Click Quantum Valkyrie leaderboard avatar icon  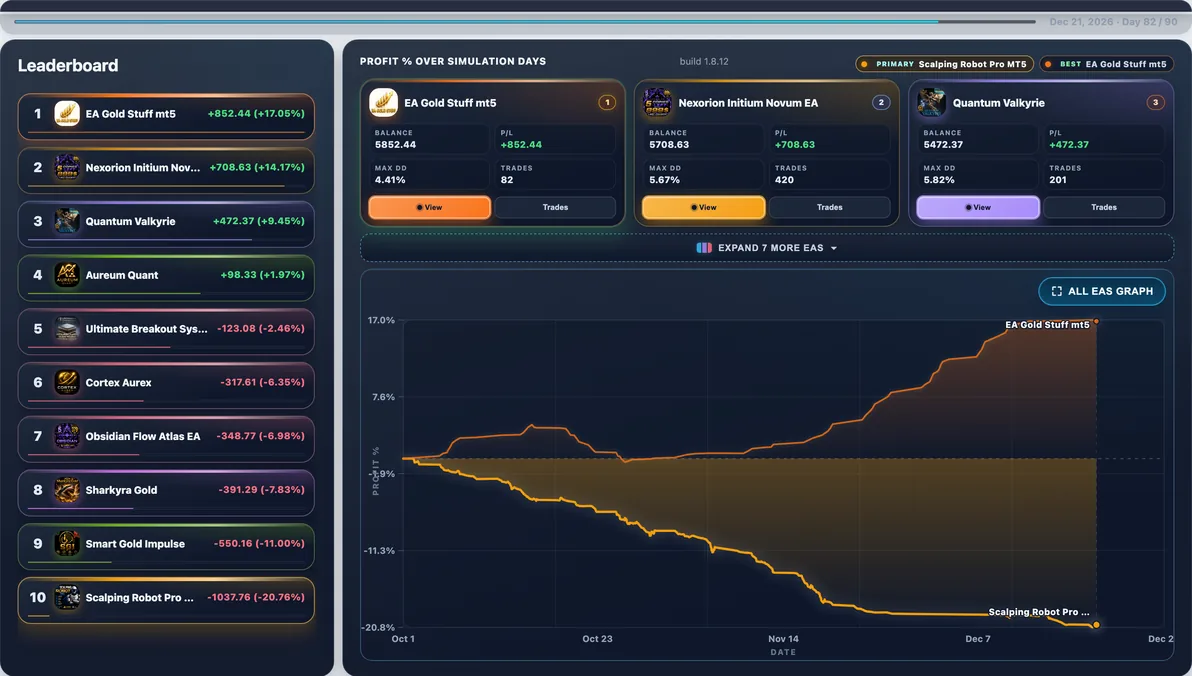67,221
